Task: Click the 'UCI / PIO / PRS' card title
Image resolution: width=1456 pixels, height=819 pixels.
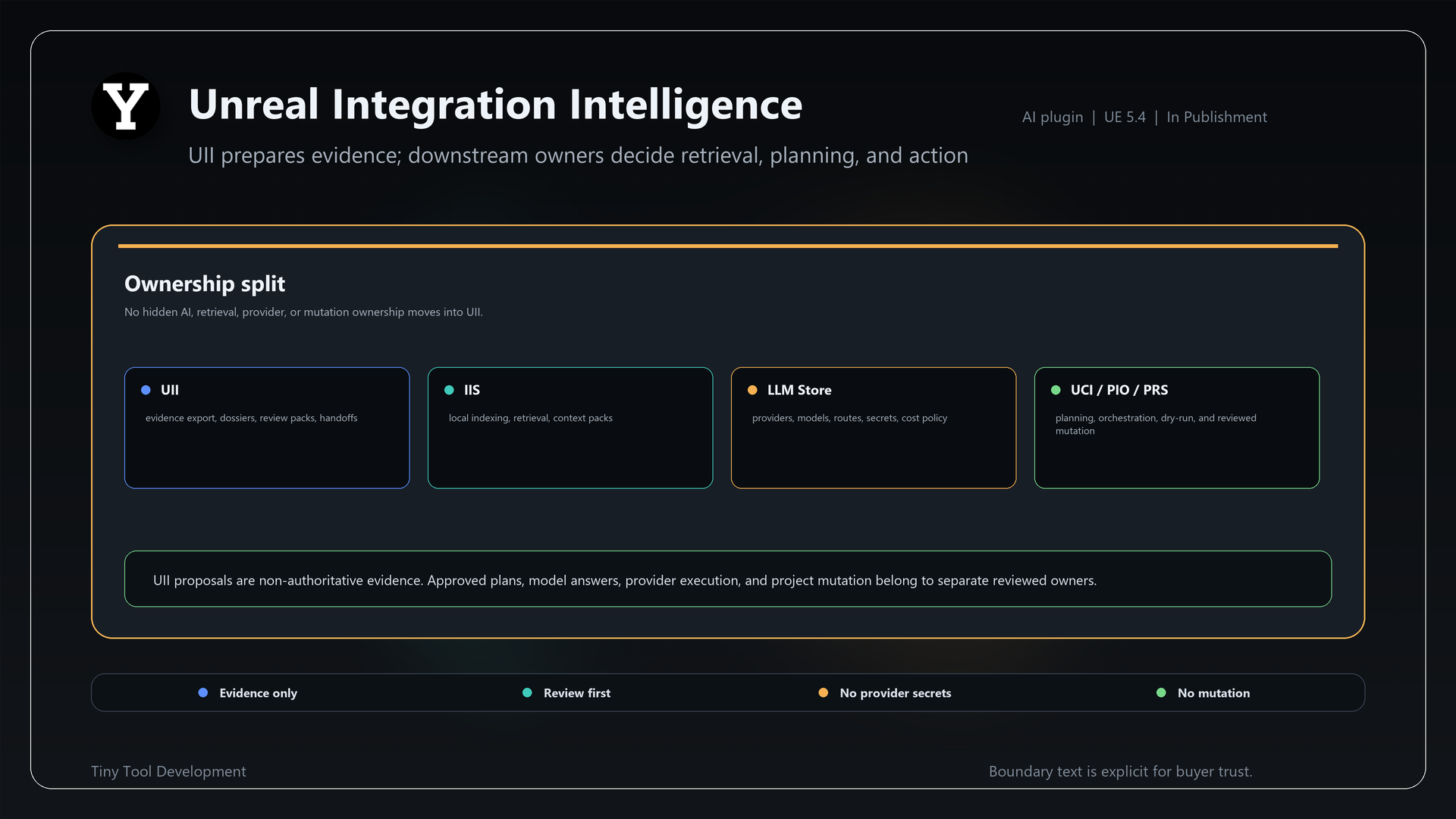Action: [x=1119, y=390]
